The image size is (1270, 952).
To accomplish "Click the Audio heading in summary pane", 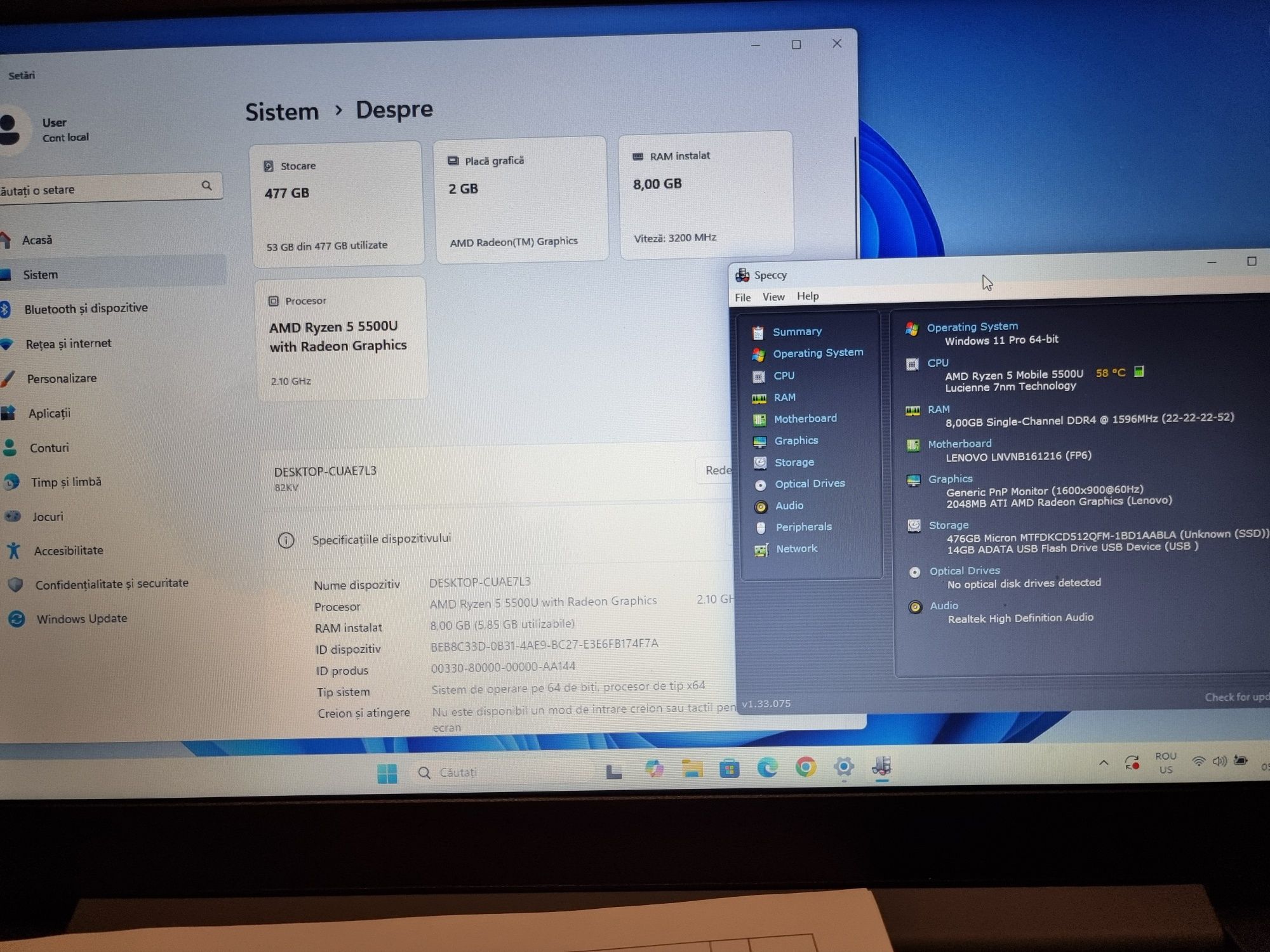I will coord(944,606).
